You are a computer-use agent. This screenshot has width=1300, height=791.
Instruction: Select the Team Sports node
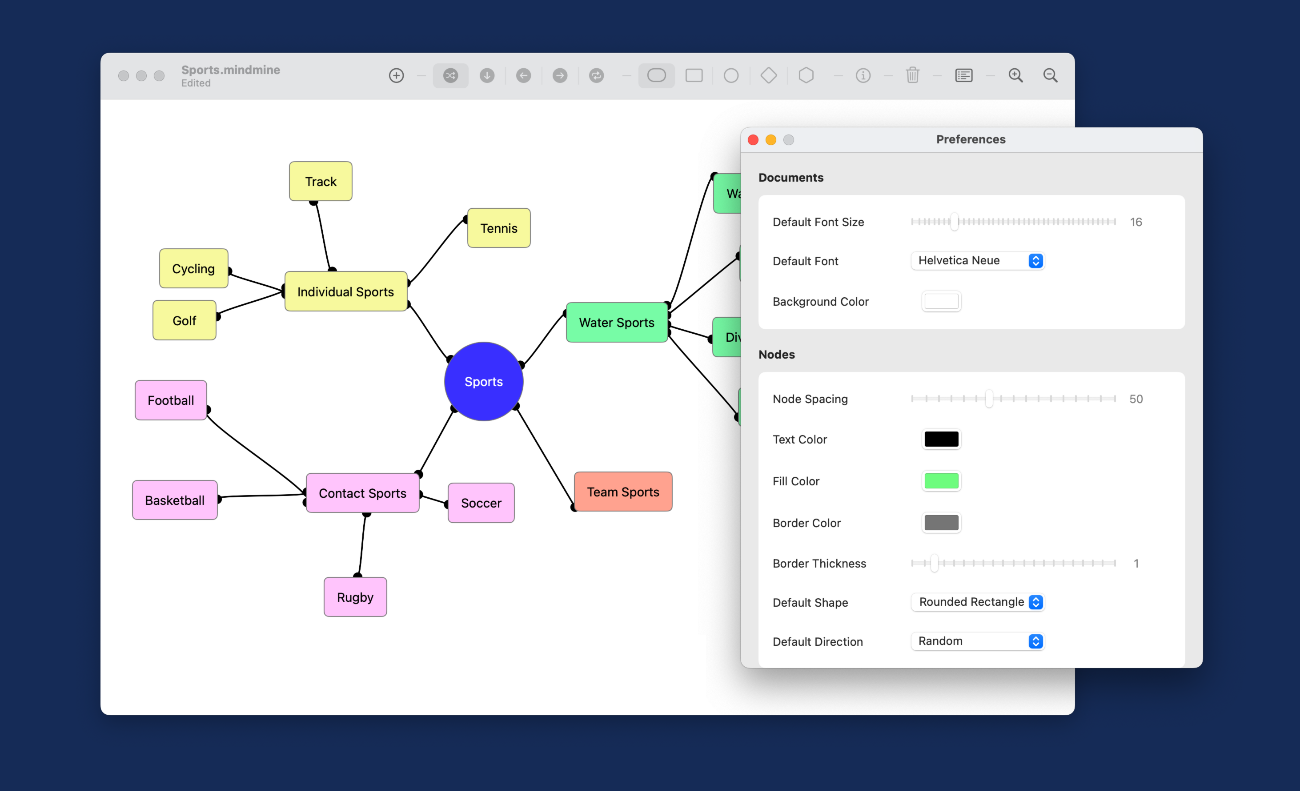(x=623, y=492)
